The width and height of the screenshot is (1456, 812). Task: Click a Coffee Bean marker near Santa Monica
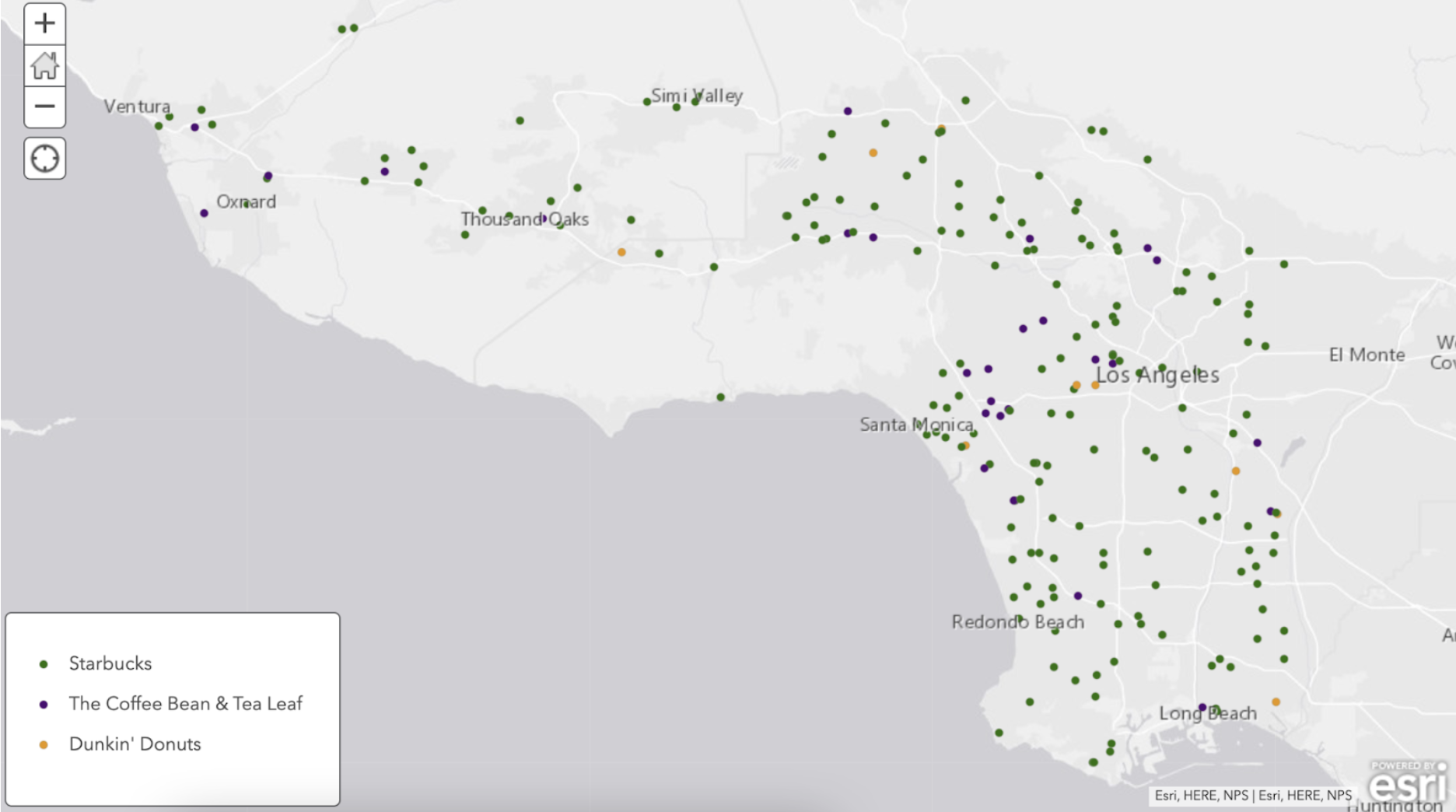(x=990, y=402)
